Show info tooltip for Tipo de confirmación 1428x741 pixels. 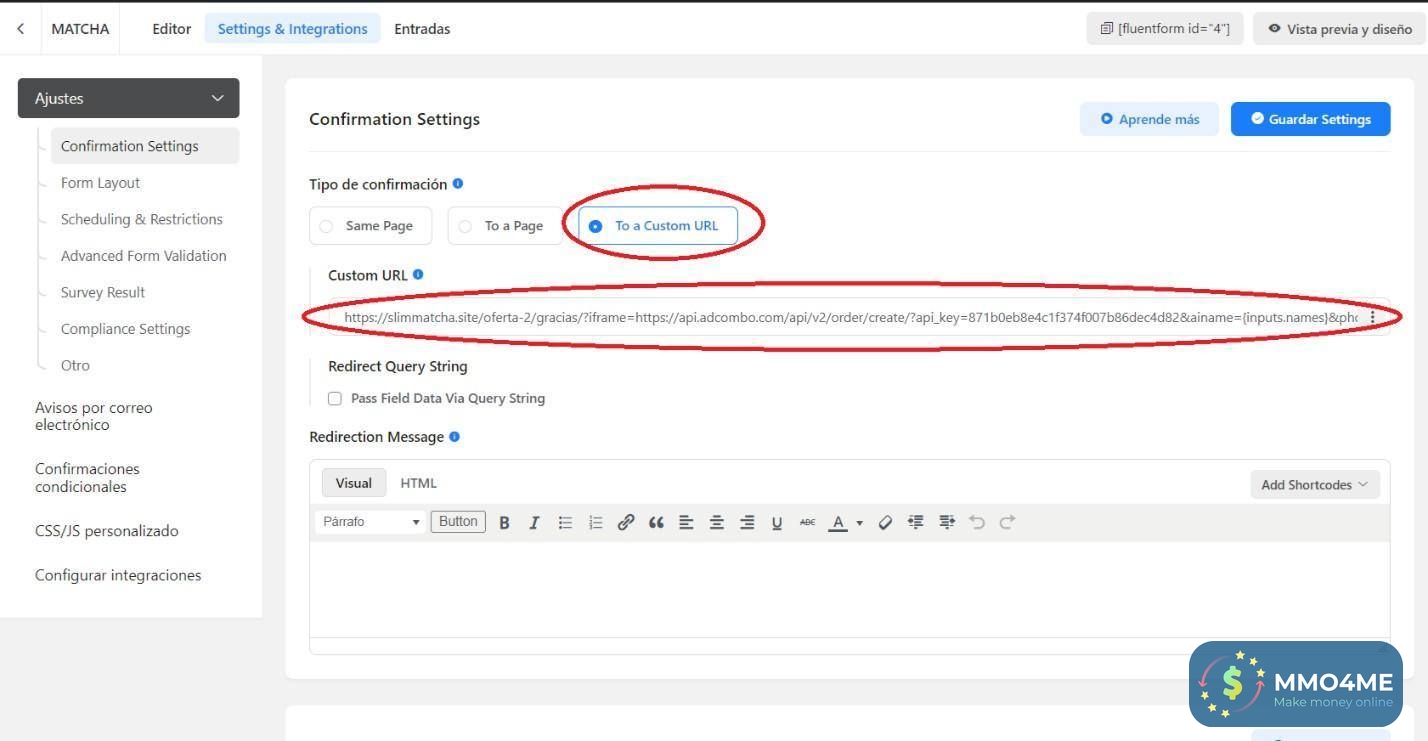(458, 184)
